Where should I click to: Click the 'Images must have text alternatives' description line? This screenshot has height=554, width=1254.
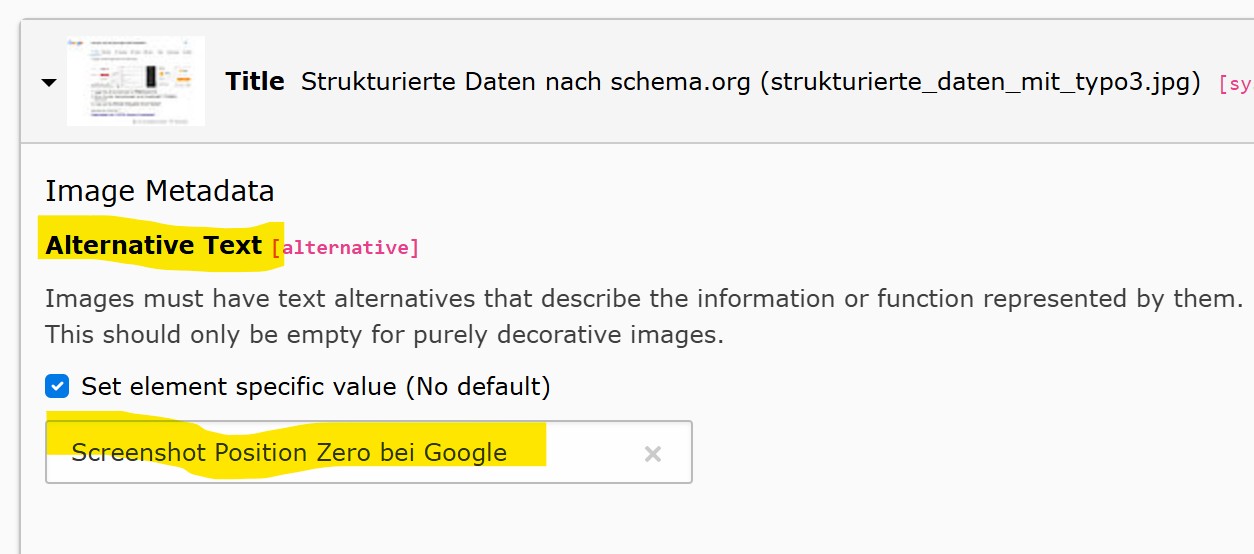[643, 299]
